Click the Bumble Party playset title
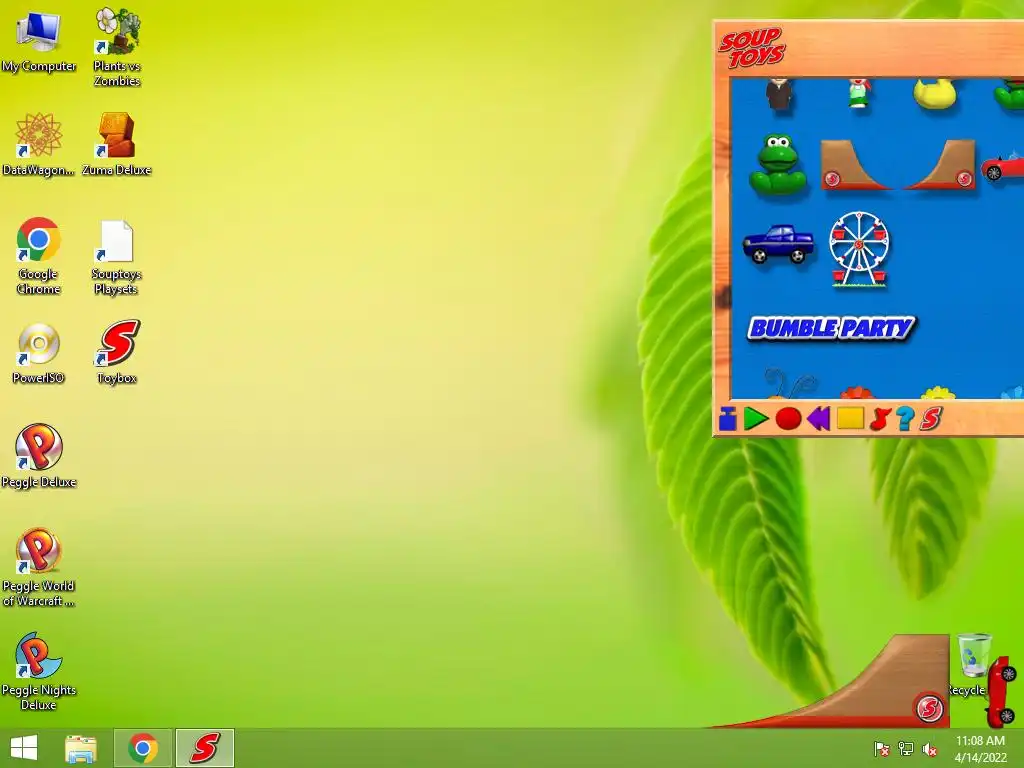The height and width of the screenshot is (768, 1024). point(831,328)
